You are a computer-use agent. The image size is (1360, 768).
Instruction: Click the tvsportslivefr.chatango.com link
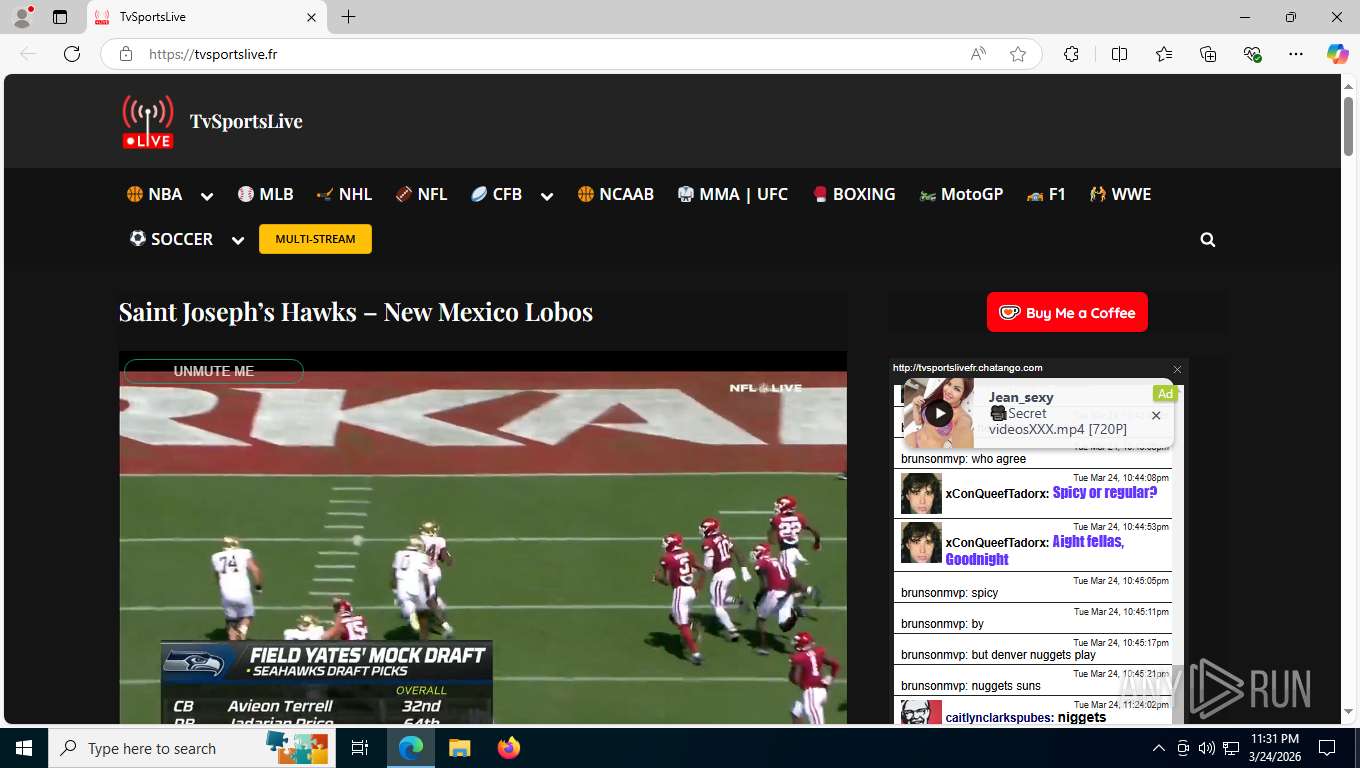(968, 368)
